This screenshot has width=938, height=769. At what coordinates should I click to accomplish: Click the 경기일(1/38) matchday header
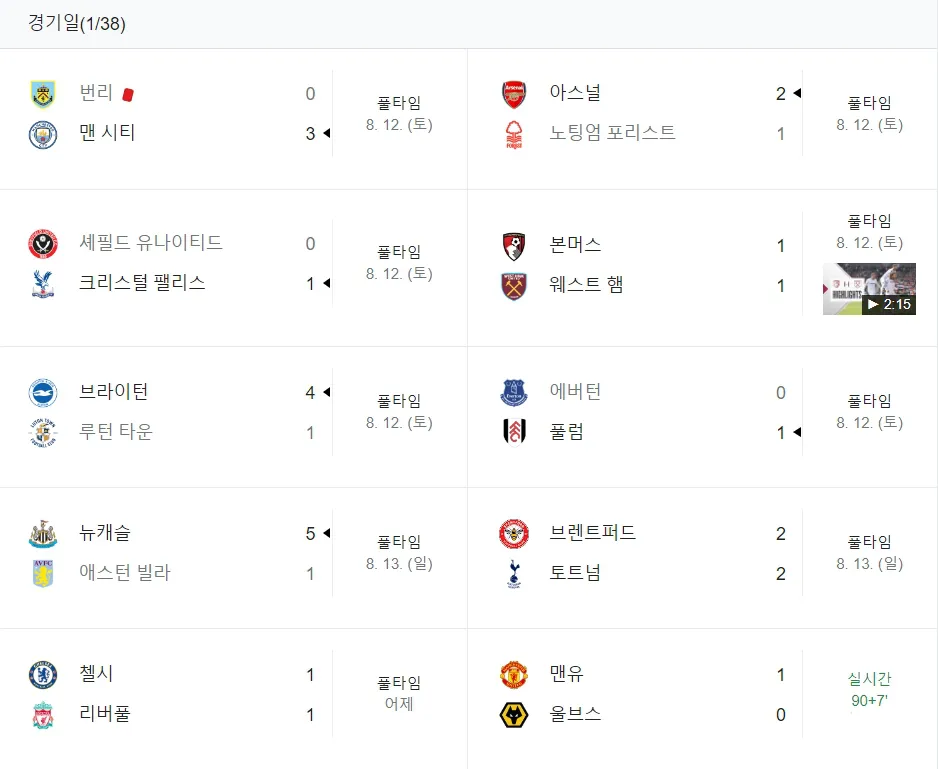(77, 23)
